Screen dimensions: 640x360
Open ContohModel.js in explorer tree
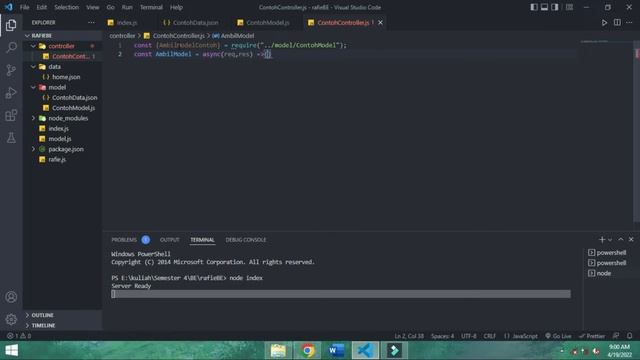(62, 108)
